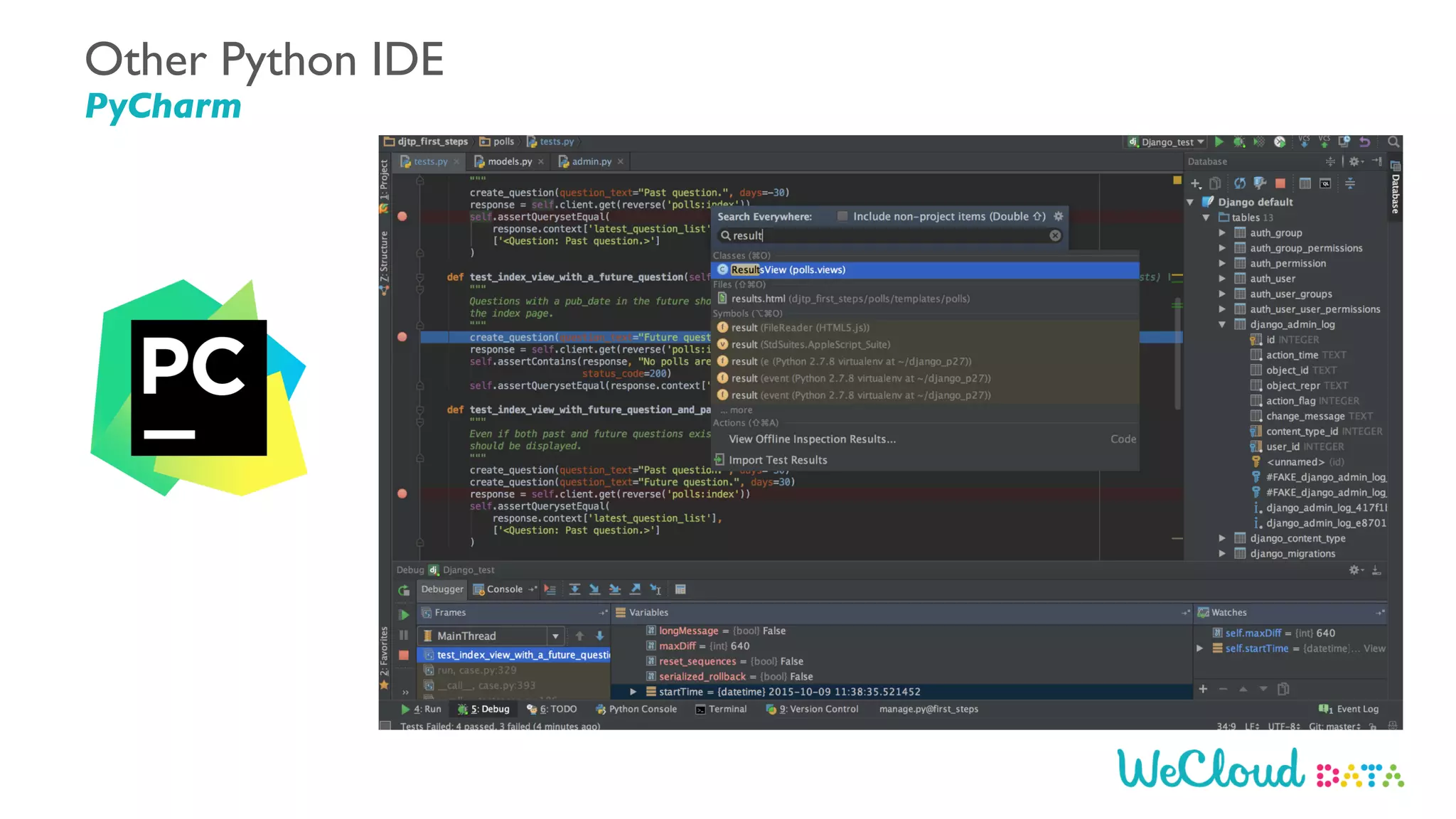Viewport: 1456px width, 819px height.
Task: Open Evaluate Expression calculator icon
Action: point(680,589)
